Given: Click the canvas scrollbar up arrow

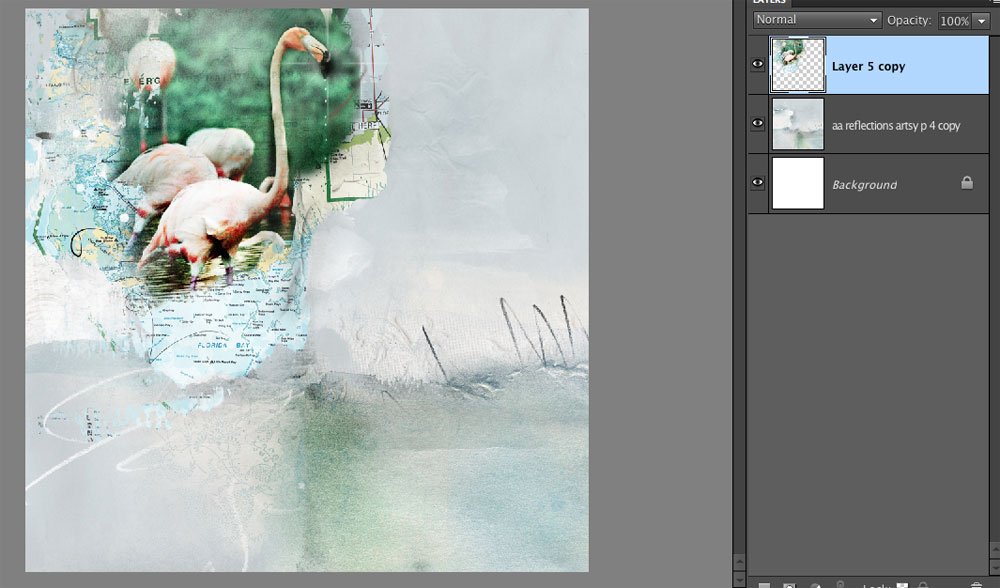Looking at the screenshot, I should [739, 562].
